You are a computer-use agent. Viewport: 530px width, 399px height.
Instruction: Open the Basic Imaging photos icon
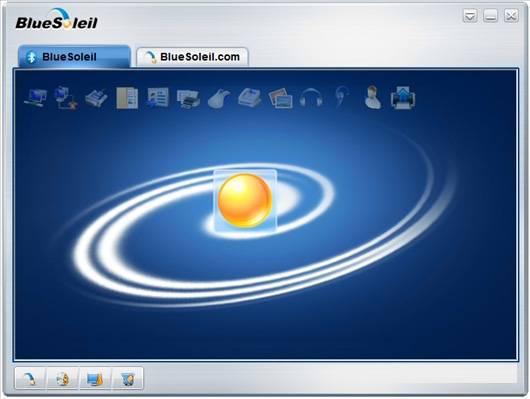point(281,98)
